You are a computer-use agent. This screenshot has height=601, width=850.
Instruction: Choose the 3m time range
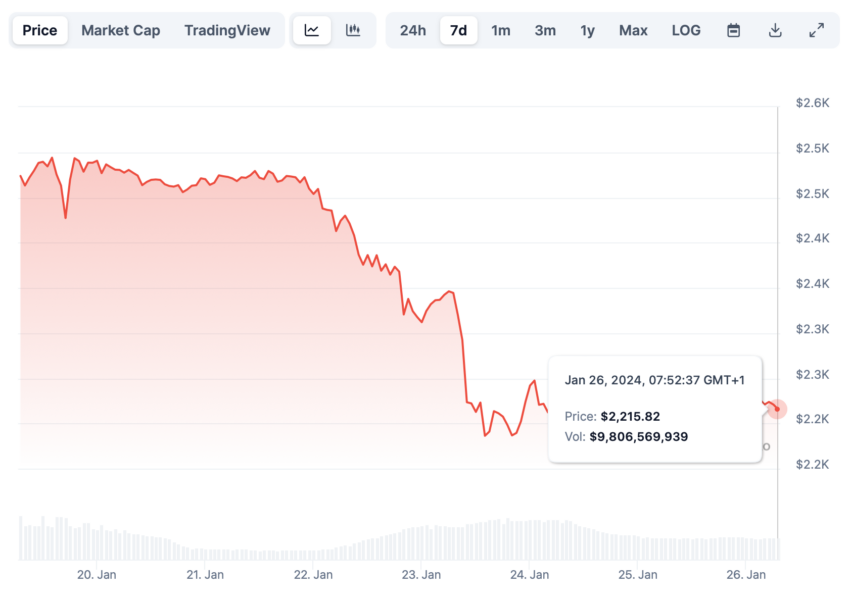[545, 30]
